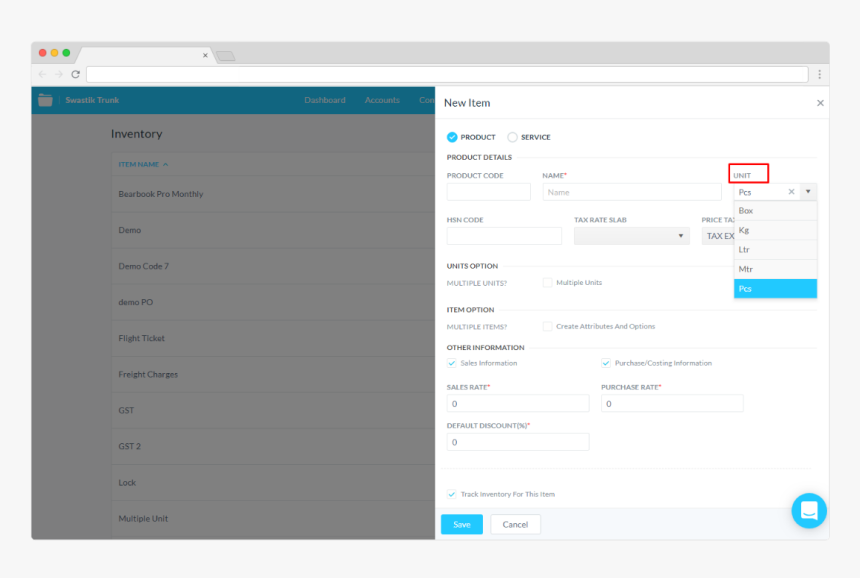Image resolution: width=860 pixels, height=578 pixels.
Task: Toggle Purchase/Costing Information checkbox
Action: (x=606, y=363)
